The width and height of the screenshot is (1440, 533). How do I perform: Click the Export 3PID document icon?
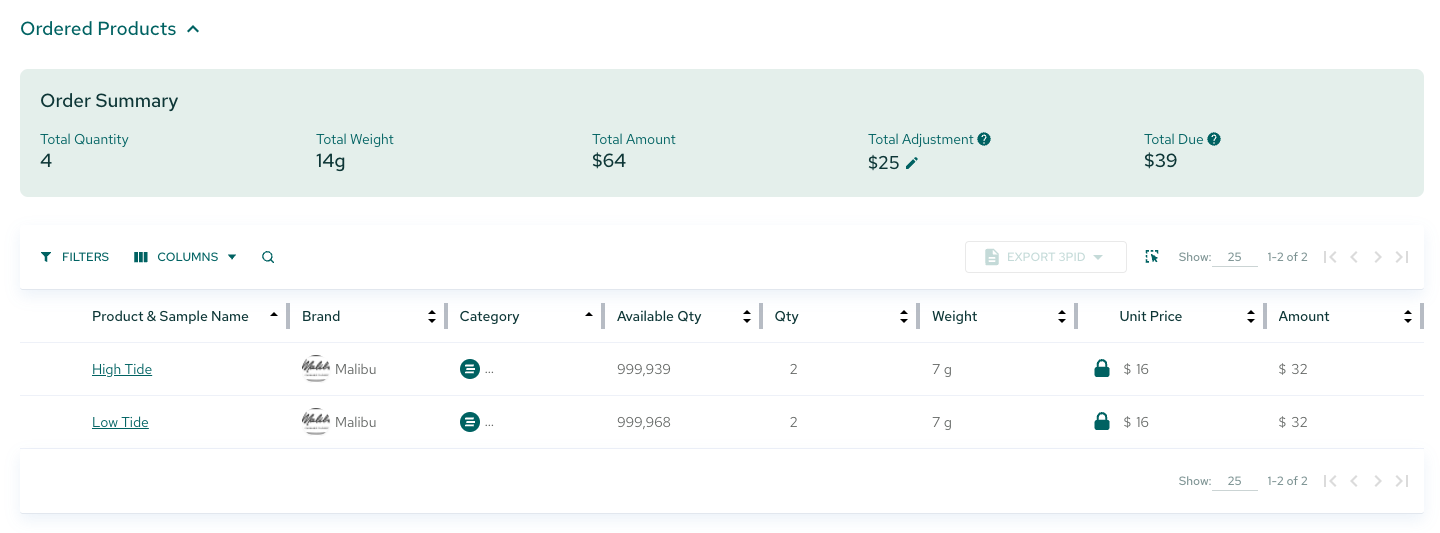click(x=992, y=257)
